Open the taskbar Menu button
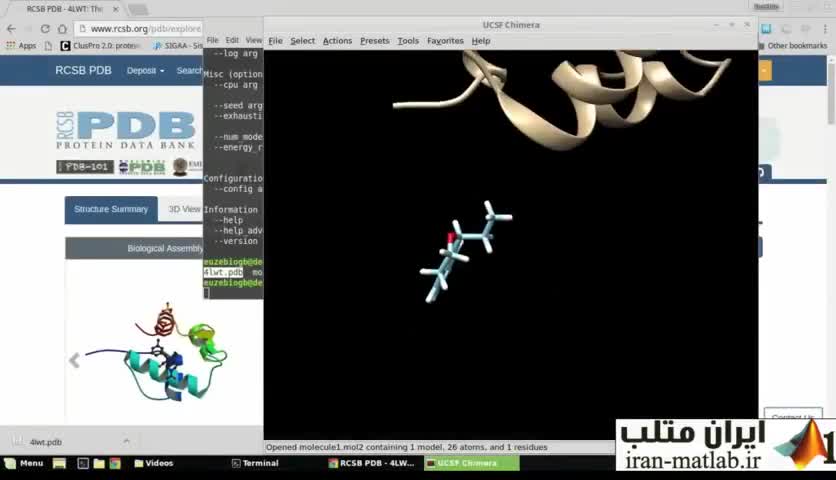836x480 pixels. point(24,463)
